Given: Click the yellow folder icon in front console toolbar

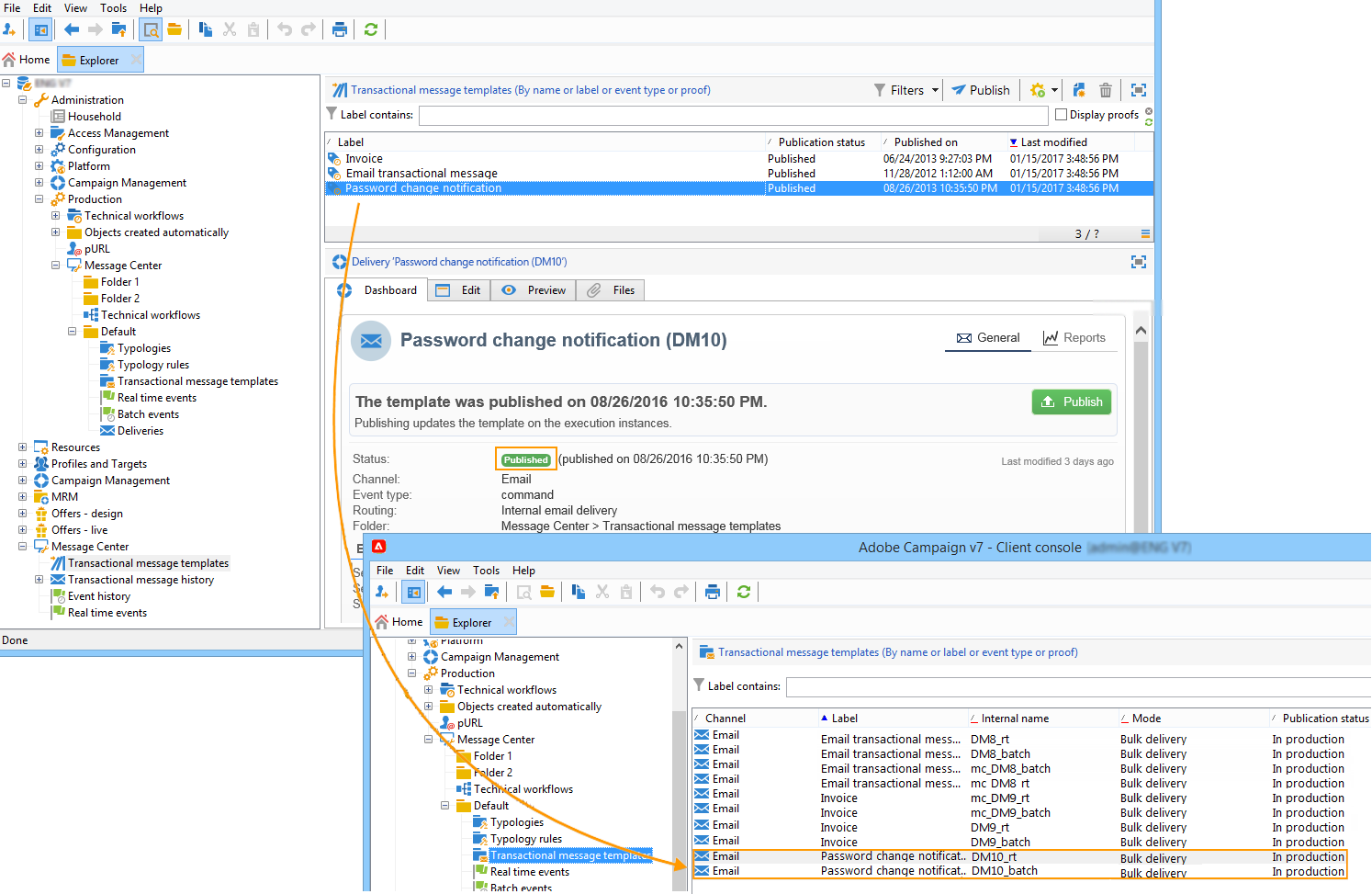Looking at the screenshot, I should (x=547, y=592).
